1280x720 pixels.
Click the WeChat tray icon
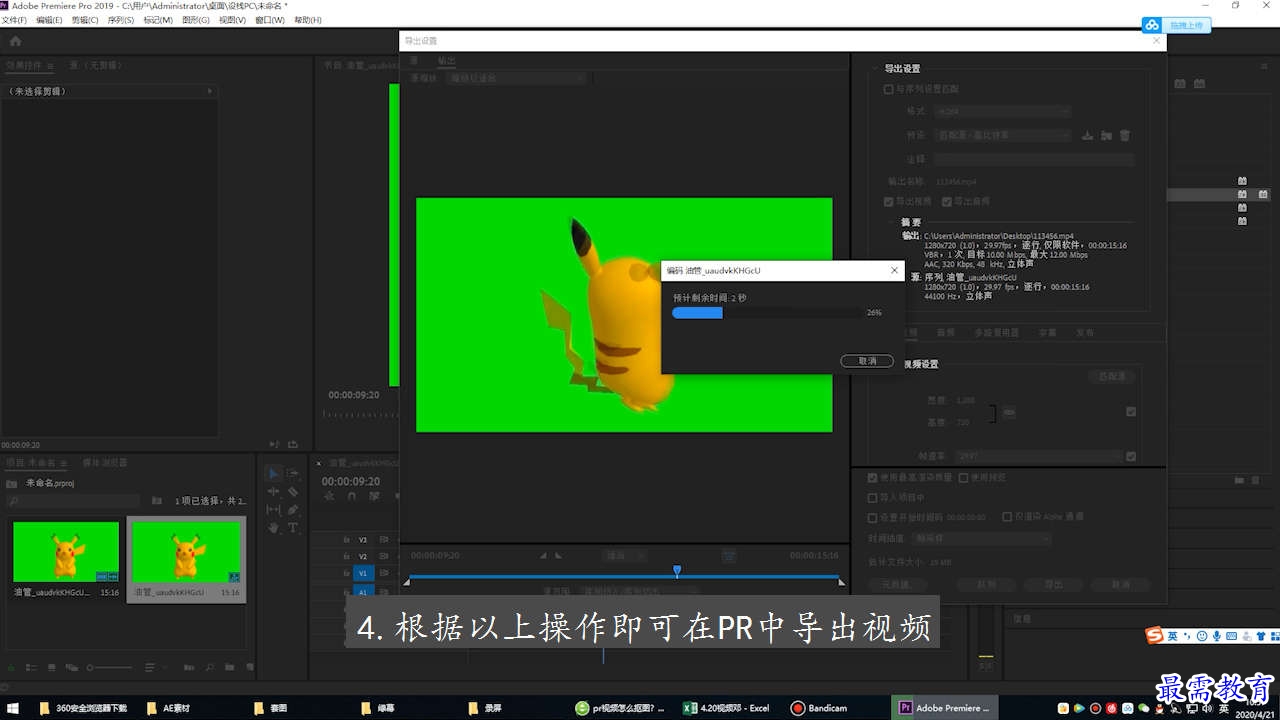click(1143, 708)
